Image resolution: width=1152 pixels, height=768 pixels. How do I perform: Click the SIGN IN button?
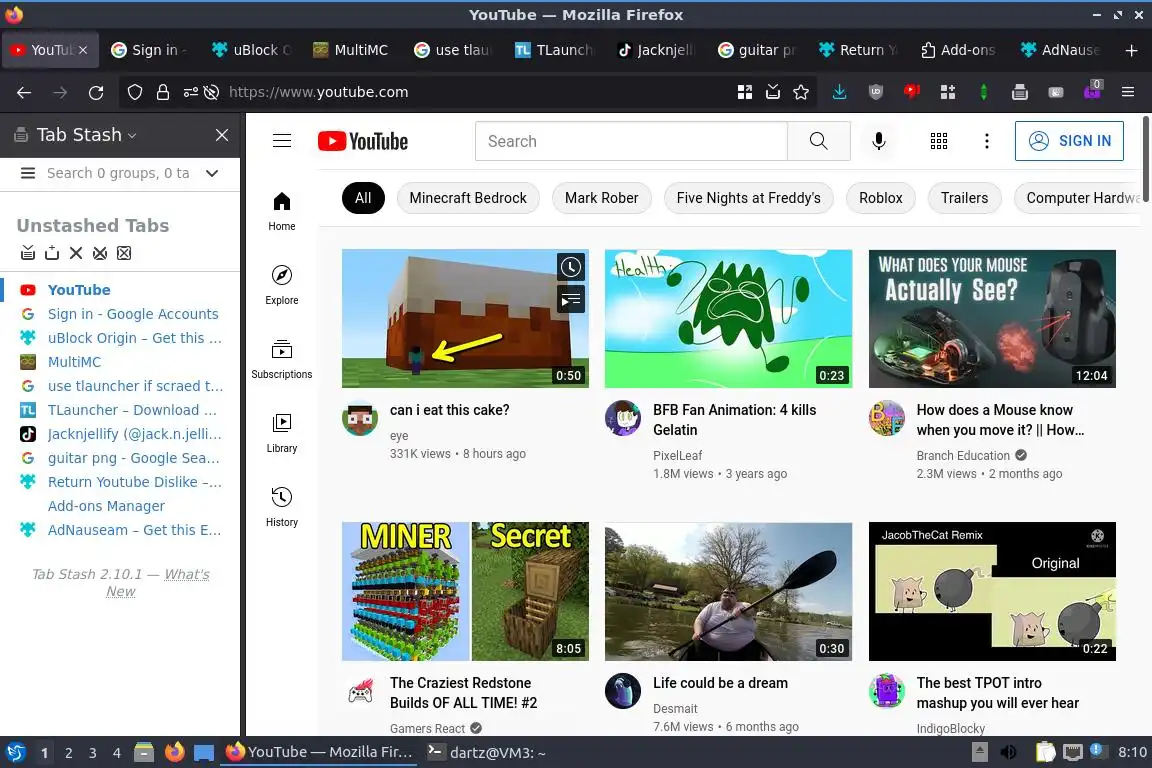[x=1069, y=140]
